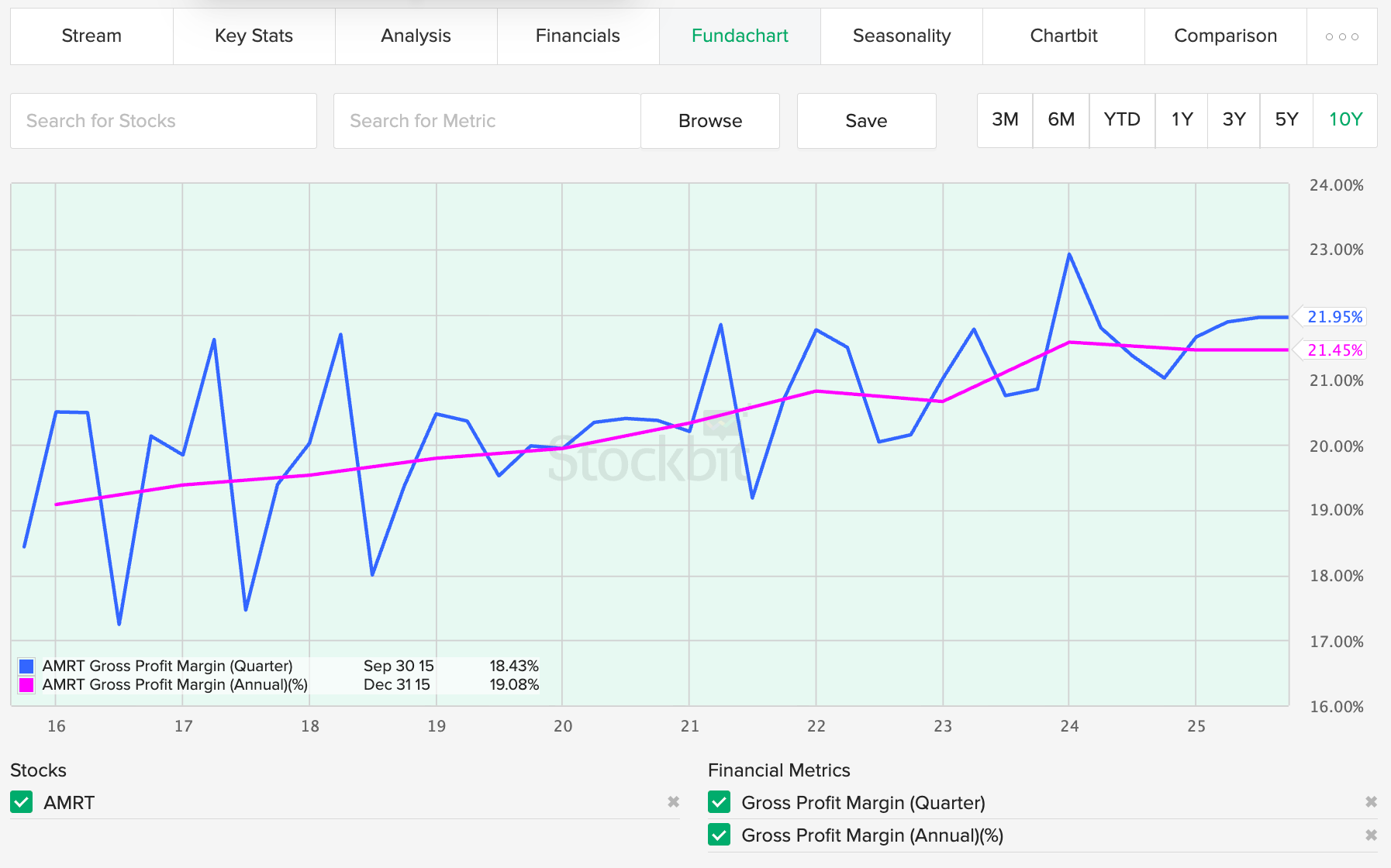Uncheck the AMRT stock checkbox
The width and height of the screenshot is (1391, 868).
pos(22,802)
